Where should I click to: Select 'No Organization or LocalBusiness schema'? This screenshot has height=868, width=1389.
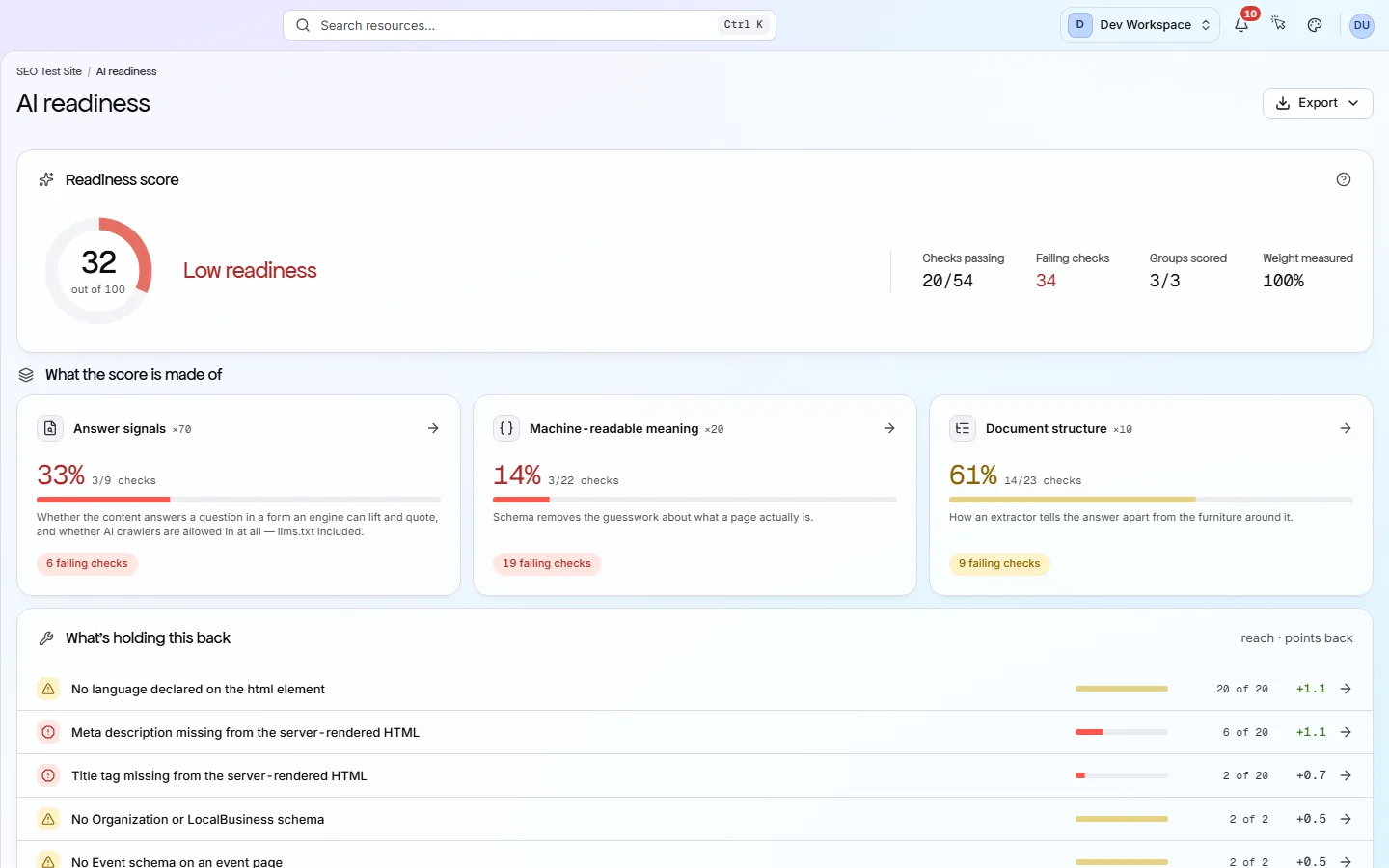tap(198, 819)
